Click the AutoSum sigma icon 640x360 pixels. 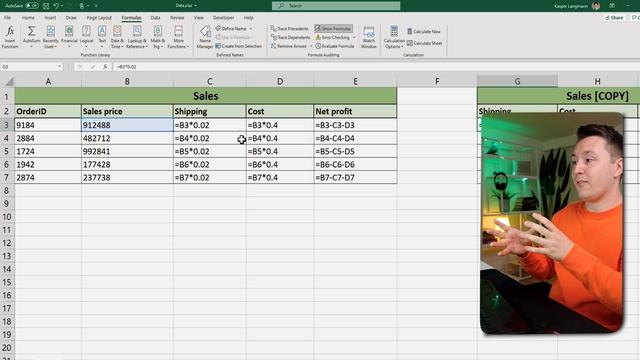click(31, 31)
